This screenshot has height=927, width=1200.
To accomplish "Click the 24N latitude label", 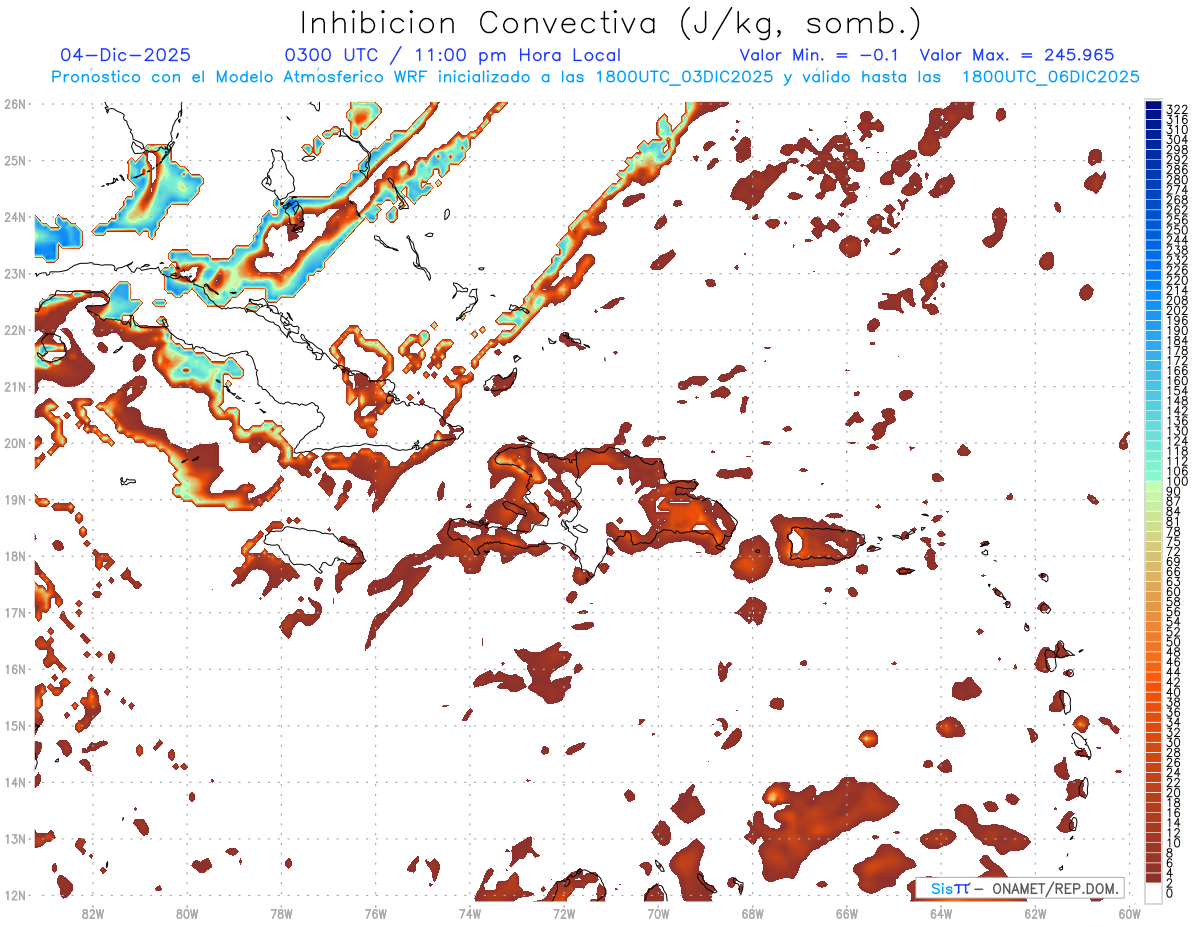I will tap(15, 217).
